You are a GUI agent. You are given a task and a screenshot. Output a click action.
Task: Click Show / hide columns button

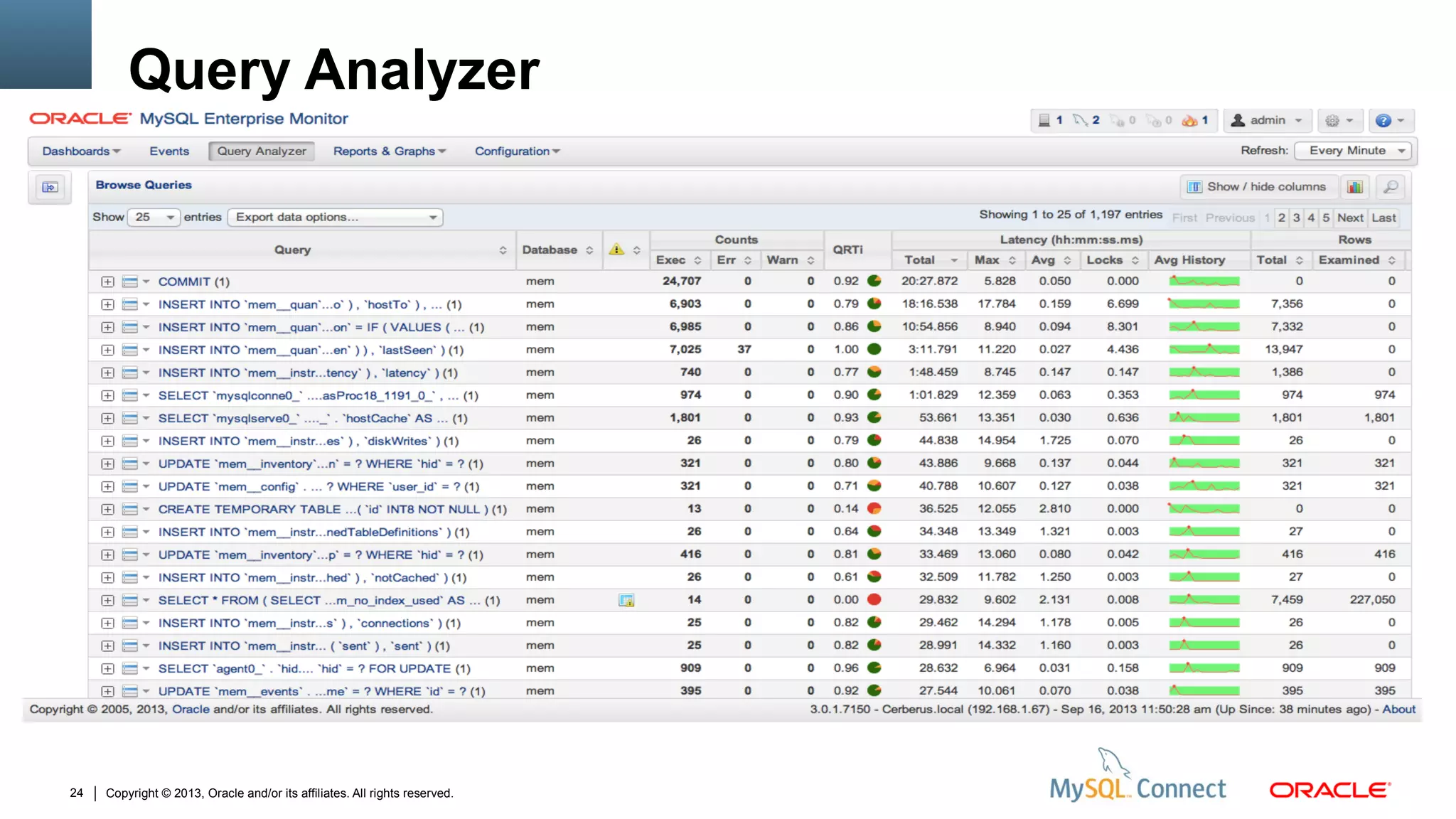pyautogui.click(x=1258, y=187)
